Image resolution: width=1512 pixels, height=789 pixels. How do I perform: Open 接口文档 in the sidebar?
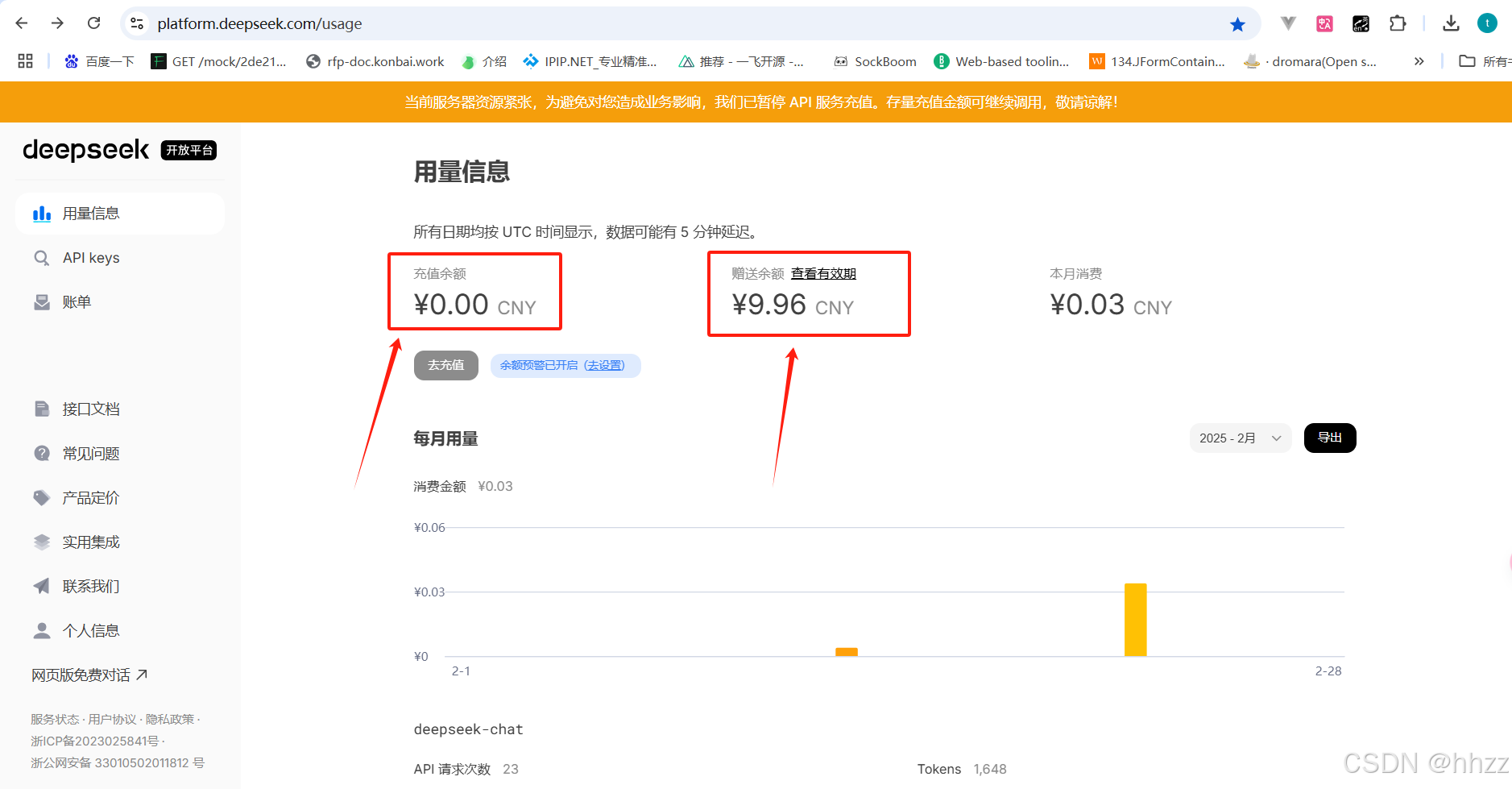coord(120,409)
